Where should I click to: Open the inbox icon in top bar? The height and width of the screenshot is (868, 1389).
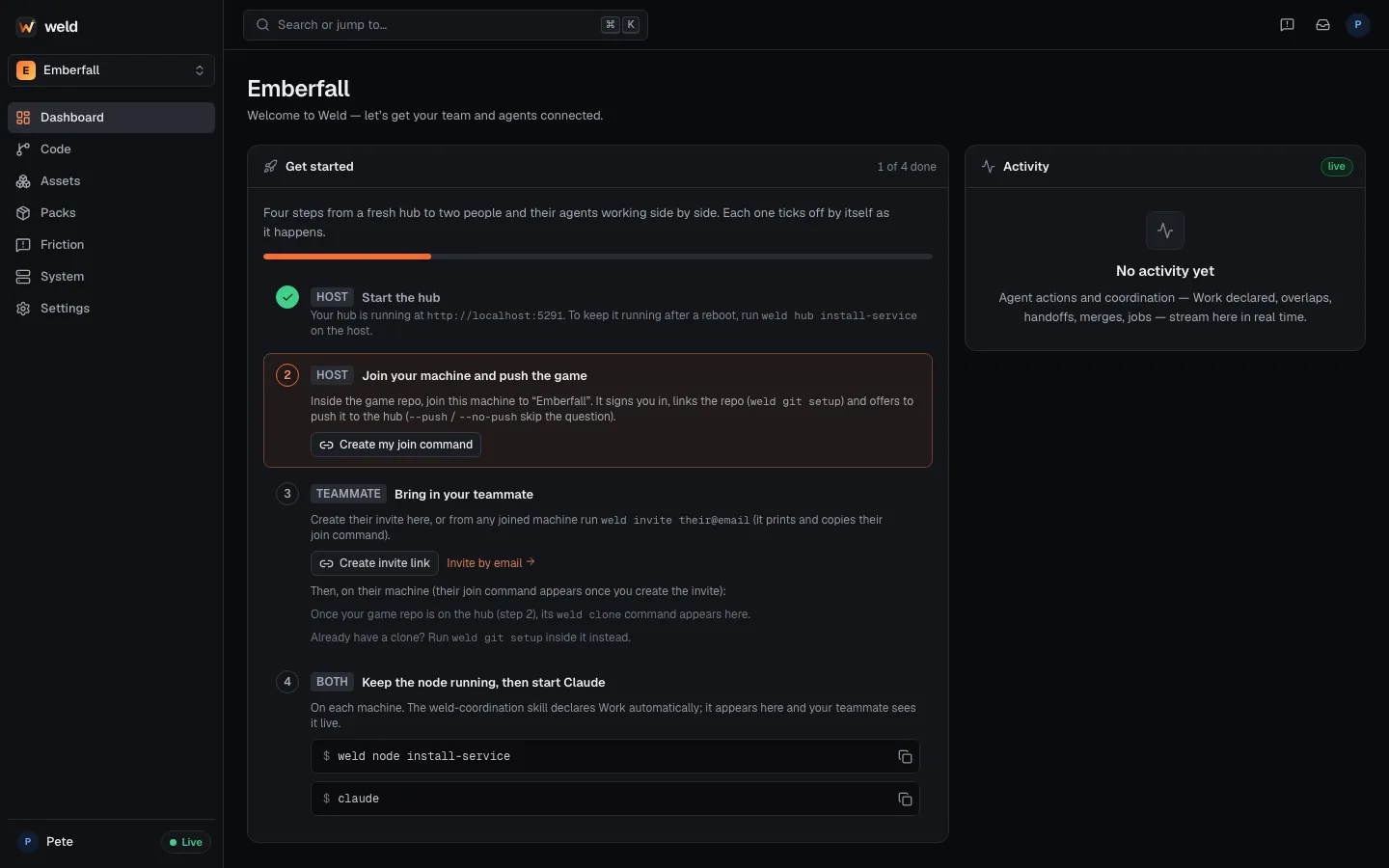[1322, 25]
